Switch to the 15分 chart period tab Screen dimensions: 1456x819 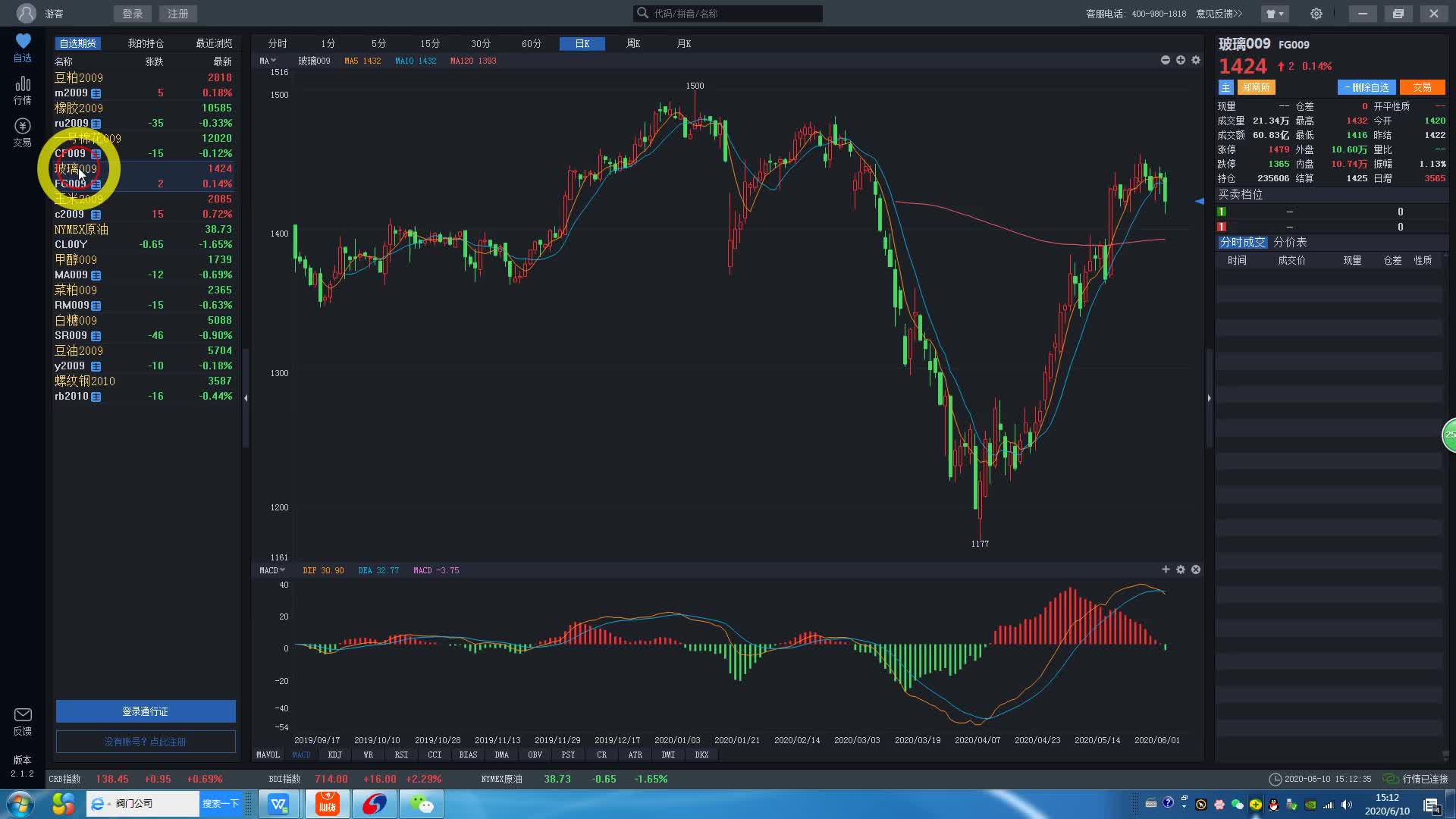click(x=430, y=44)
